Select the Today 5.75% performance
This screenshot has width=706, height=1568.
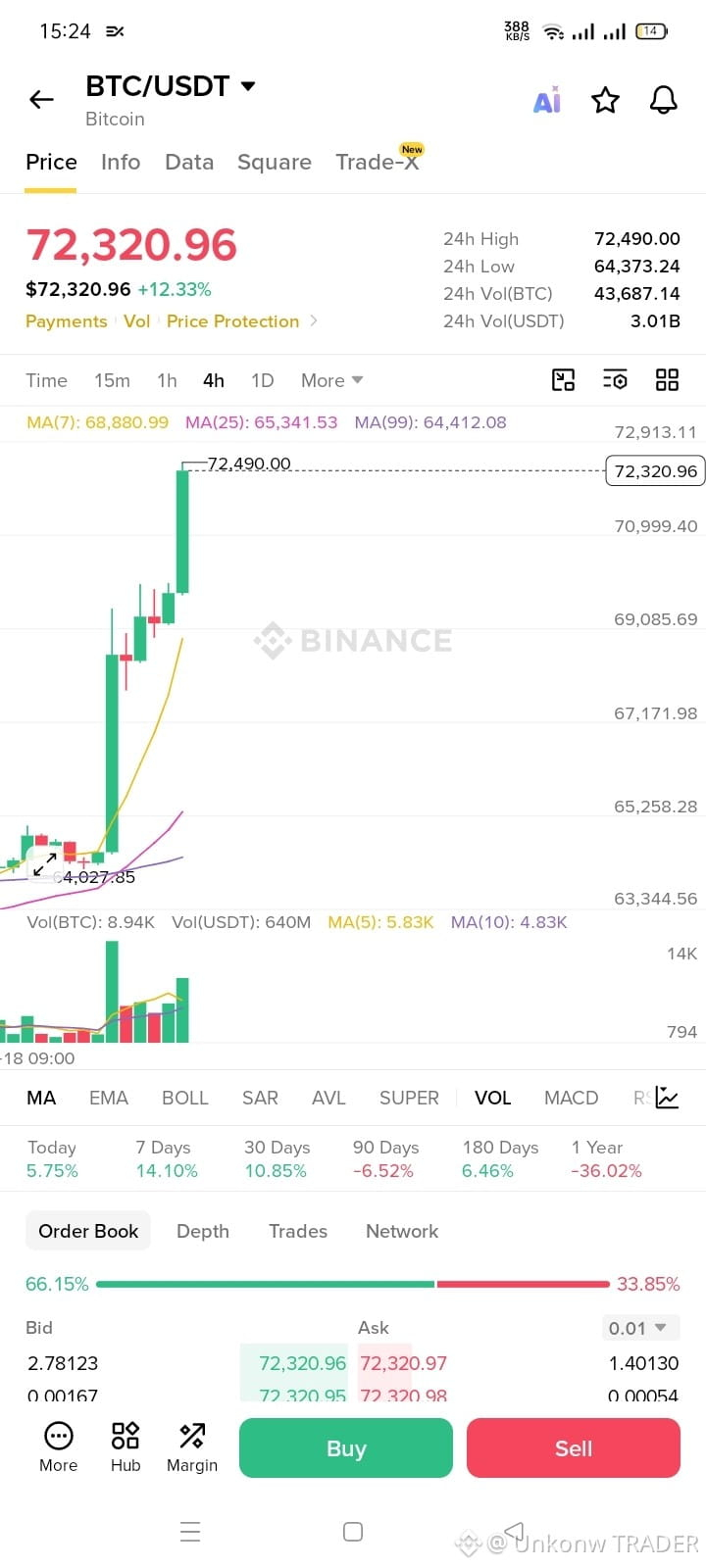(52, 1158)
